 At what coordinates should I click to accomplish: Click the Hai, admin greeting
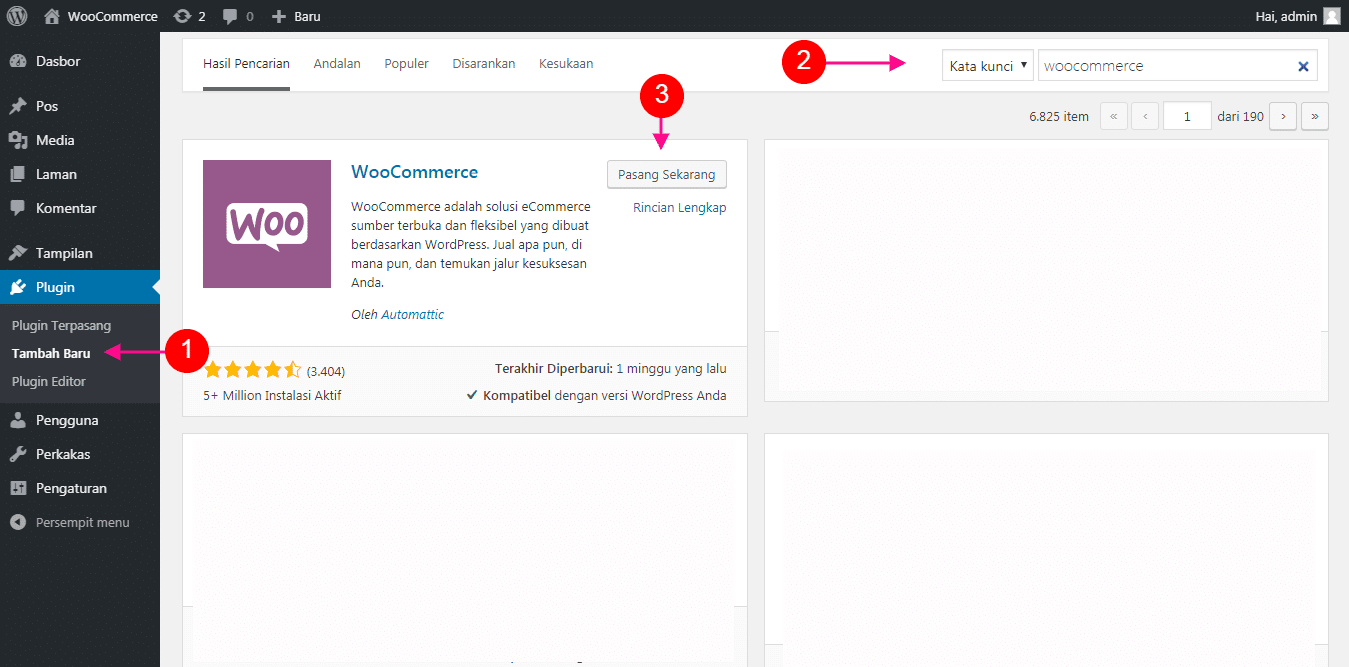[1285, 16]
